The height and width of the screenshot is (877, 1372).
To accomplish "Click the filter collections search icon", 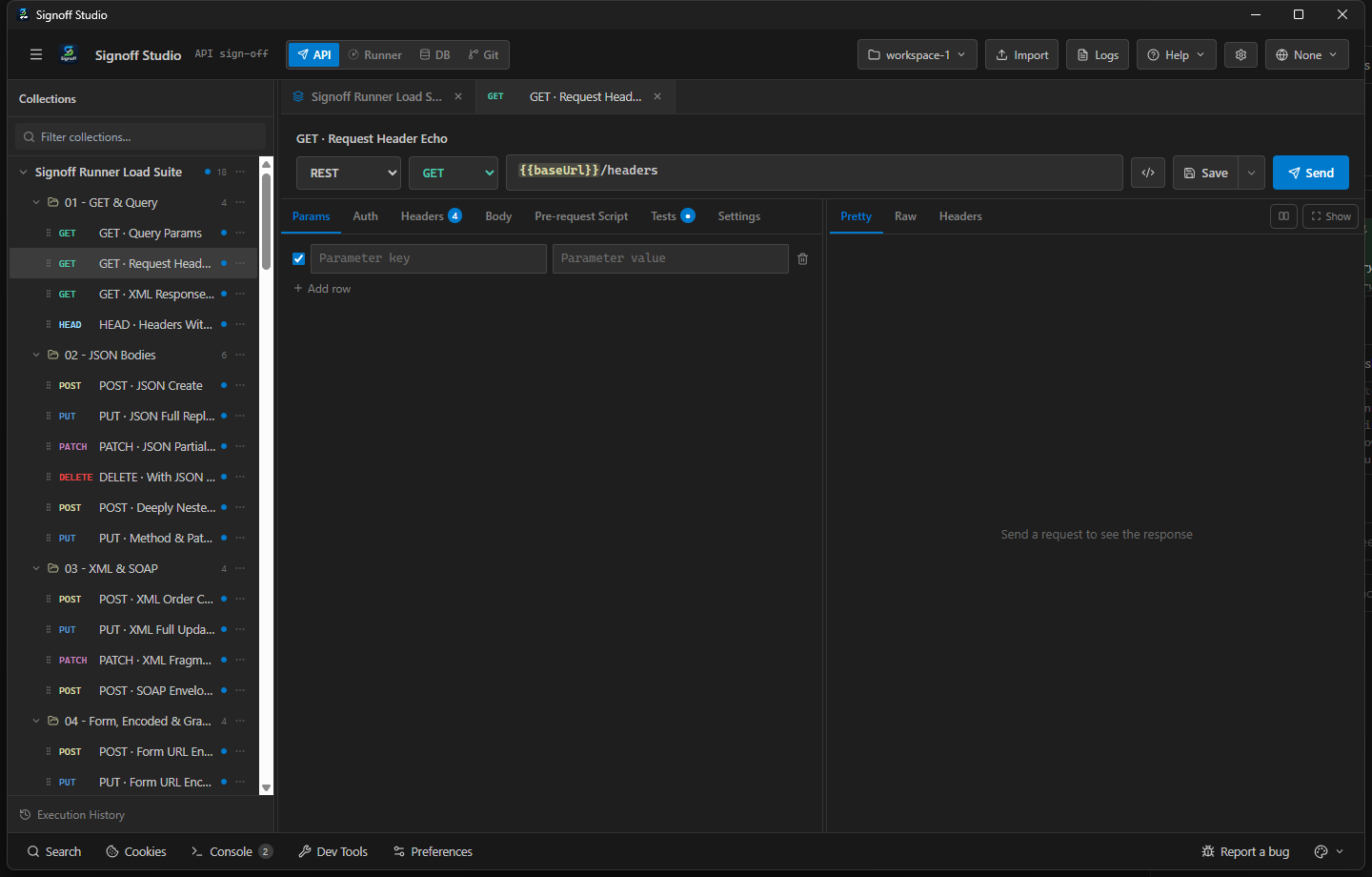I will 30,137.
